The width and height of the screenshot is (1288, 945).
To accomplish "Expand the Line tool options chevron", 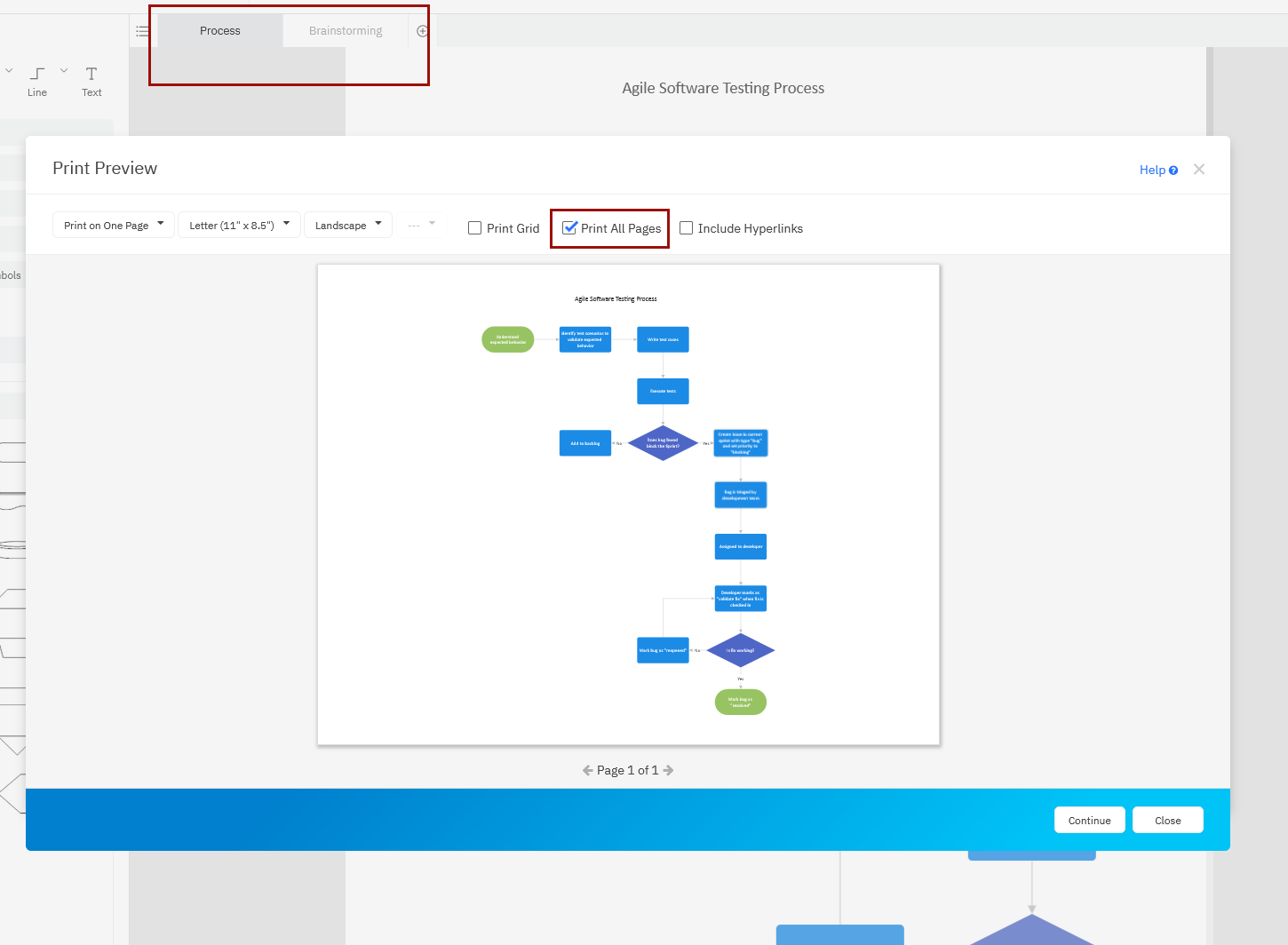I will (x=64, y=71).
